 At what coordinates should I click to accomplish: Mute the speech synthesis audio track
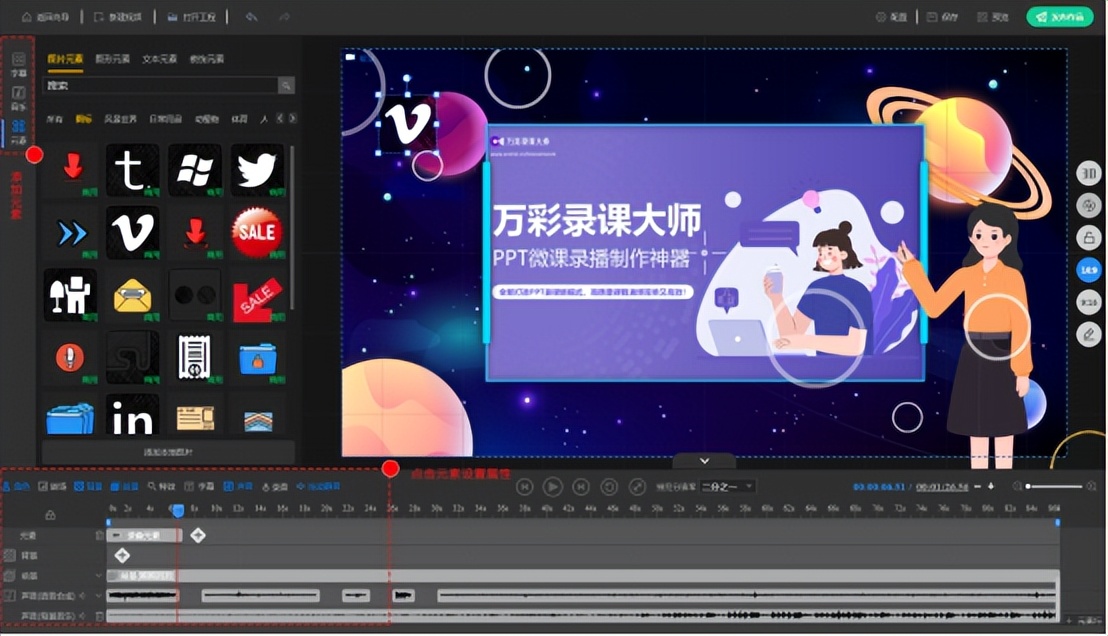pos(81,595)
